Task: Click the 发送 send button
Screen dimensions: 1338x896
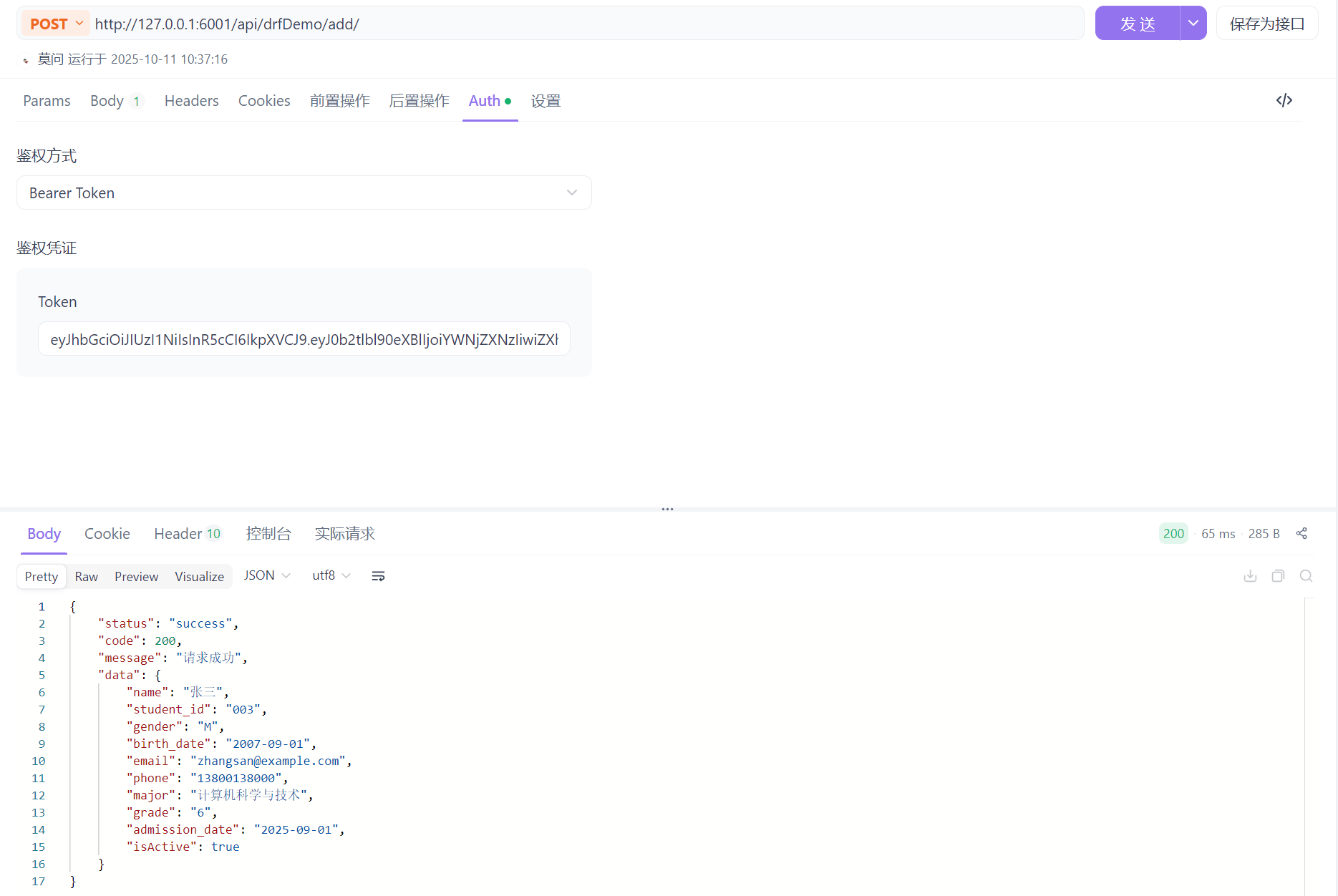Action: tap(1138, 23)
